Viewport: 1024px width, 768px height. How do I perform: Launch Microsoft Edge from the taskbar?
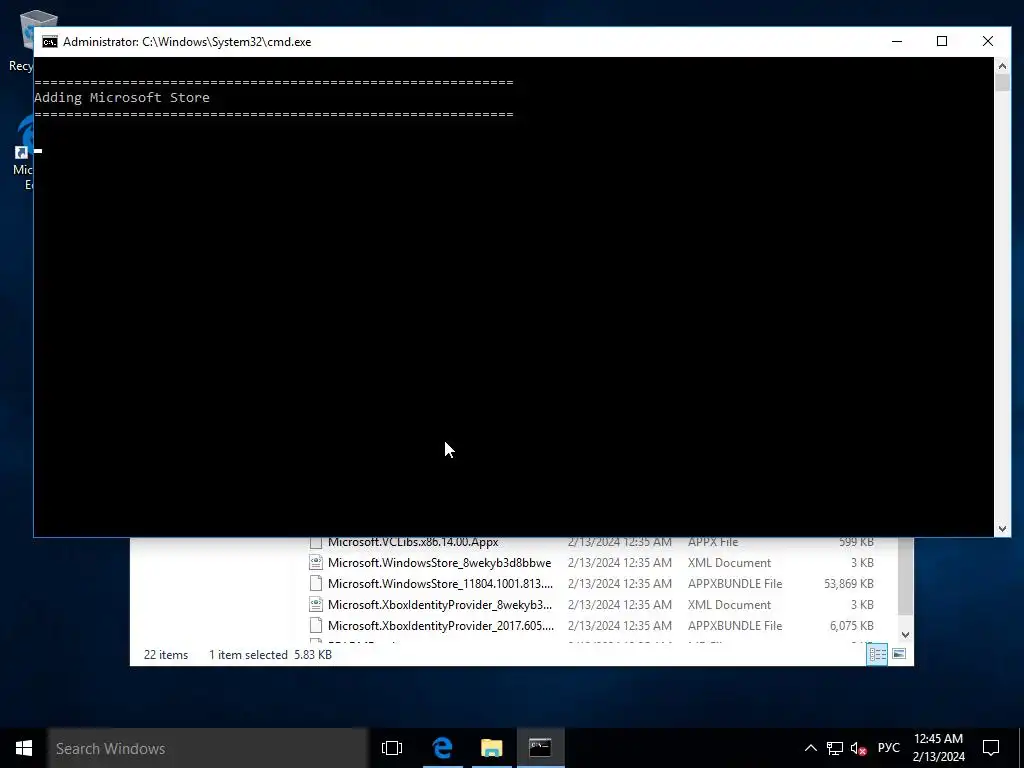coord(443,748)
